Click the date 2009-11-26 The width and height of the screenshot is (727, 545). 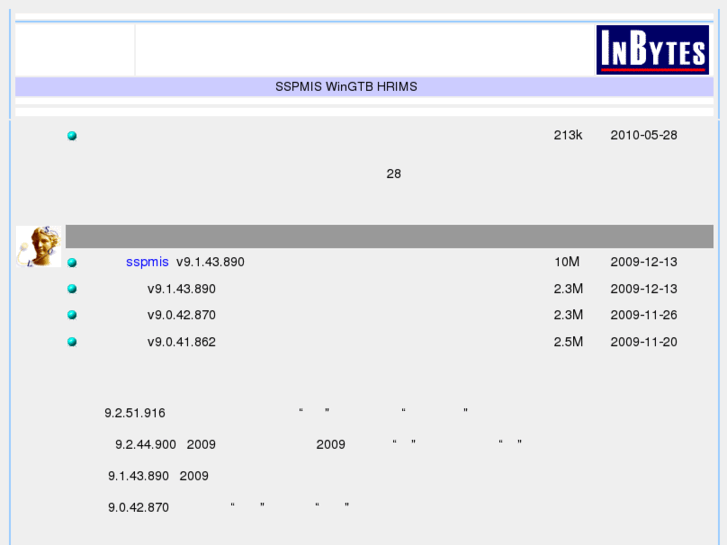tap(644, 315)
